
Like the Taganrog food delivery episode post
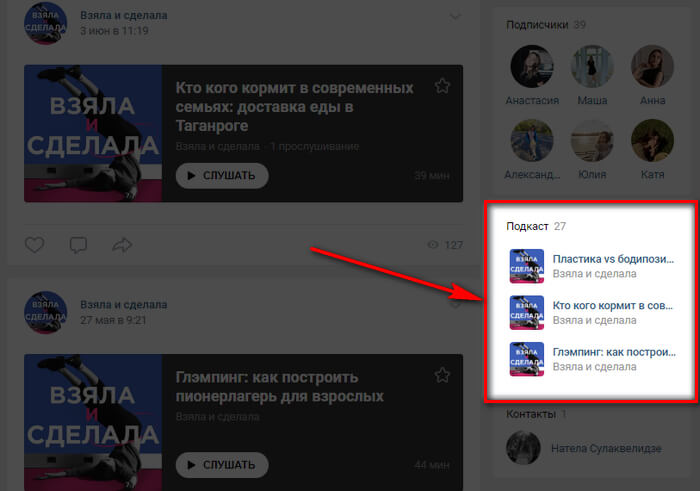pos(34,245)
